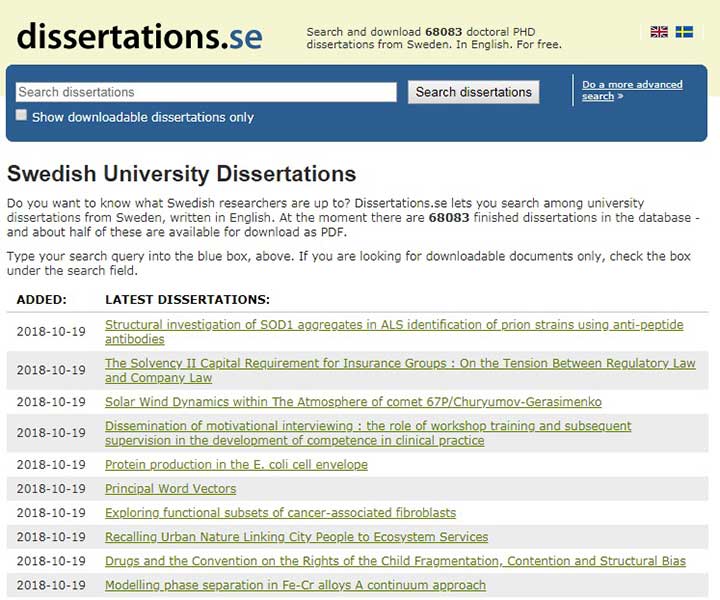
Task: Enable Show downloadable dissertations only checkbox
Action: point(21,115)
